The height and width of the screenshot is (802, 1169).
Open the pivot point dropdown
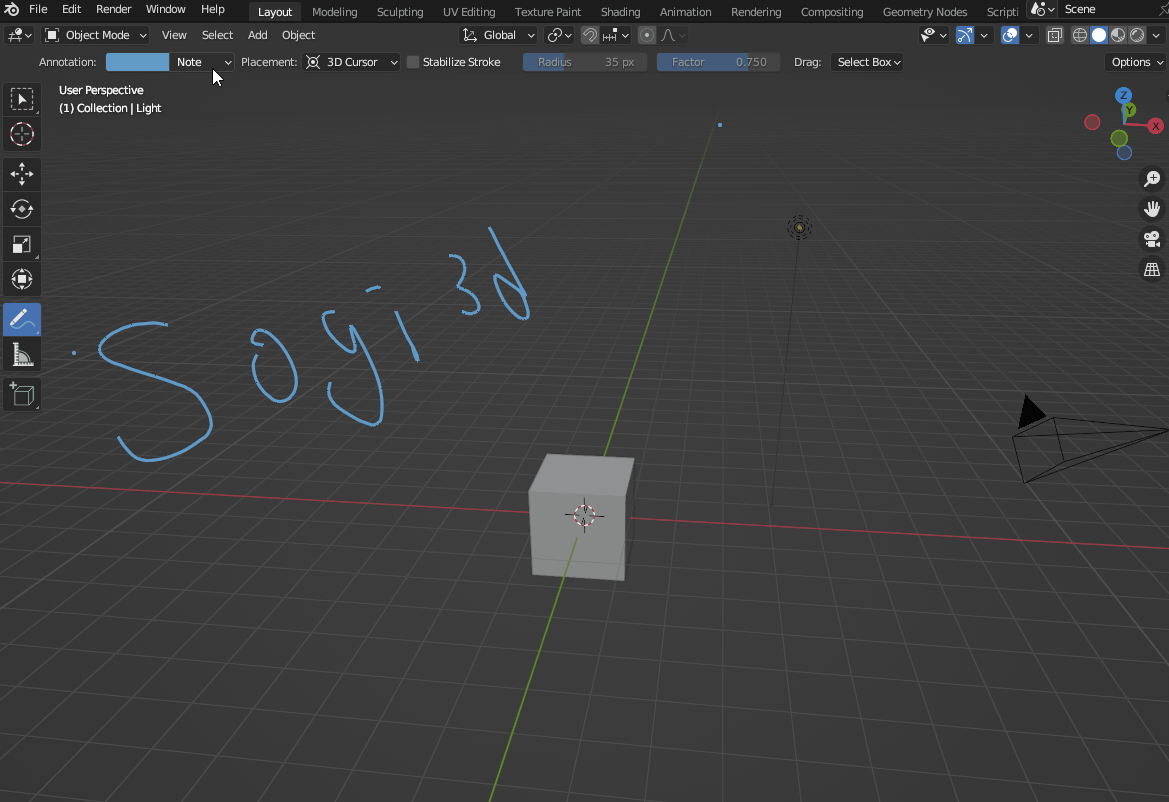click(x=559, y=35)
